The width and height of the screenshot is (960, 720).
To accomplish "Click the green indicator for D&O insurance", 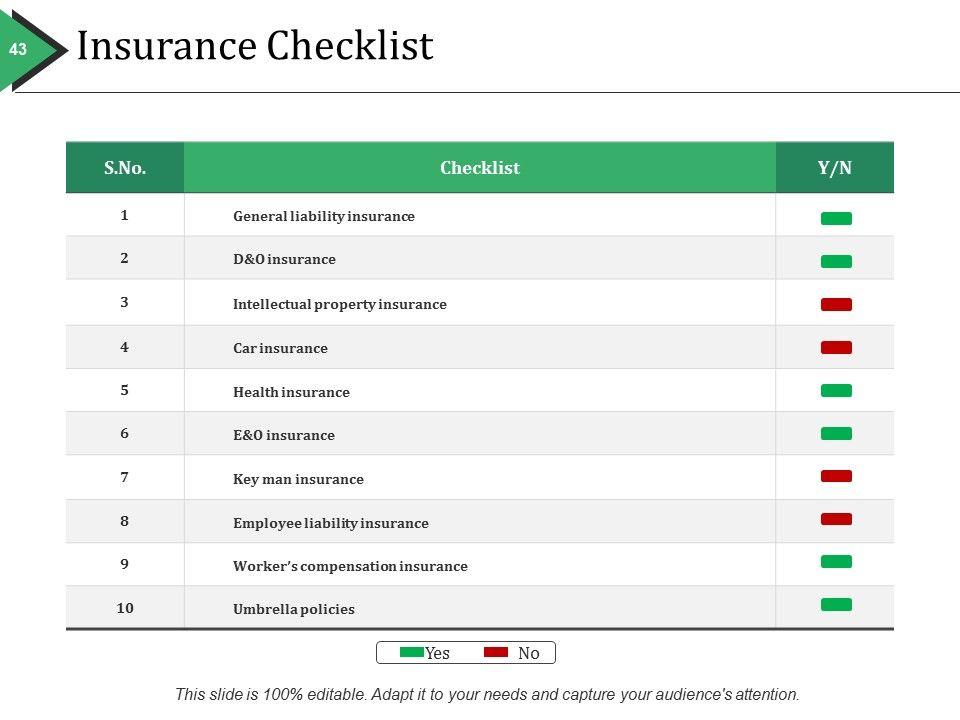I will coord(836,261).
